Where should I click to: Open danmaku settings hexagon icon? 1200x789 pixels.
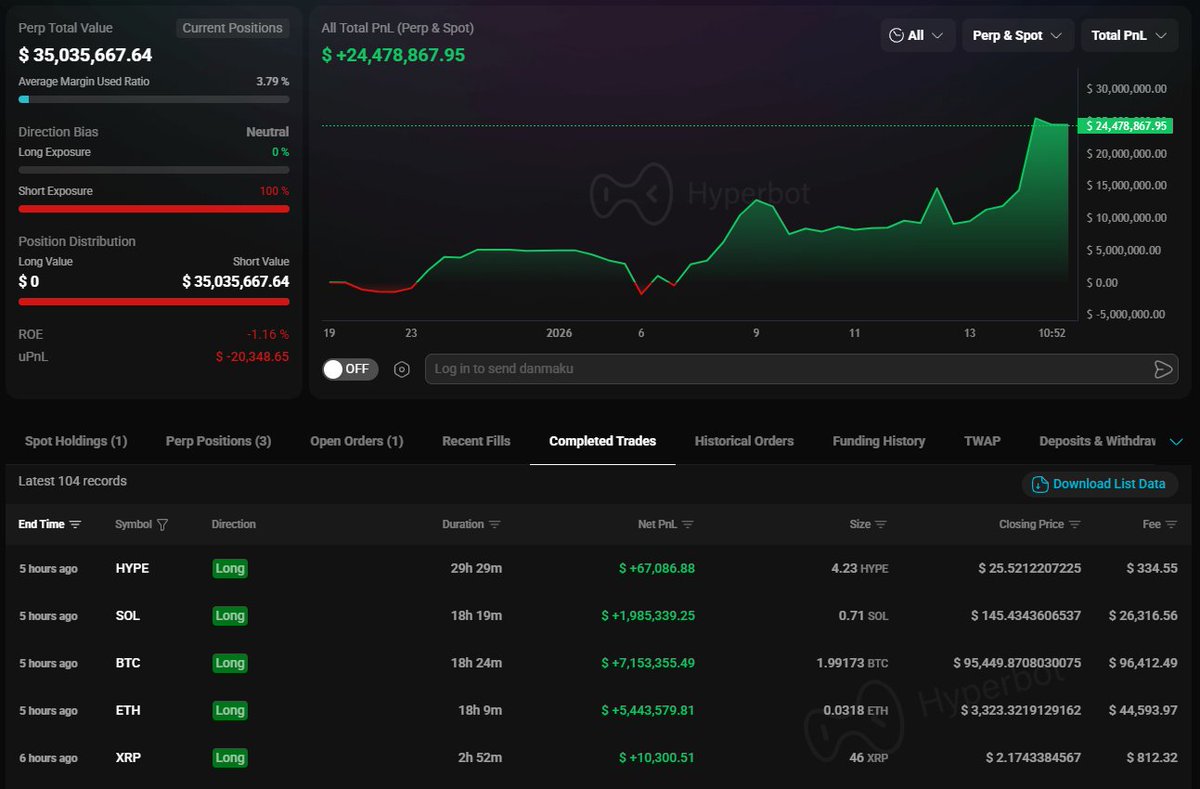coord(402,369)
